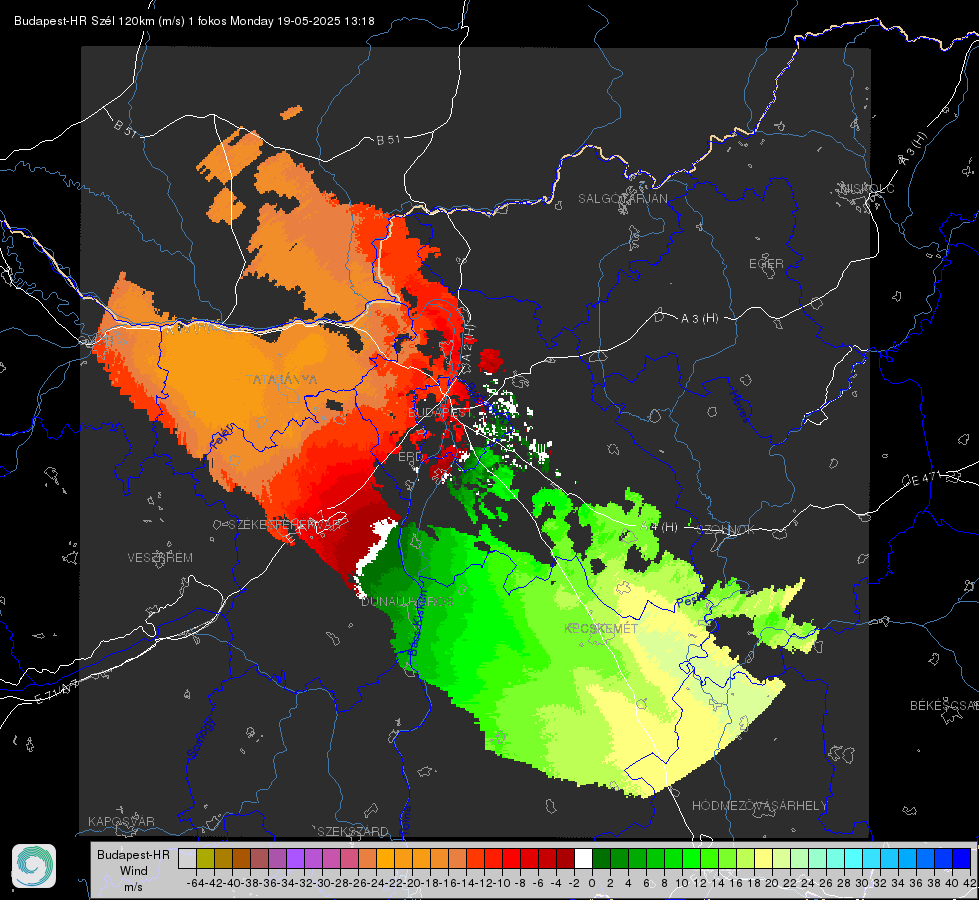Click the SZOLNOK city label
This screenshot has height=900, width=979.
tap(726, 529)
